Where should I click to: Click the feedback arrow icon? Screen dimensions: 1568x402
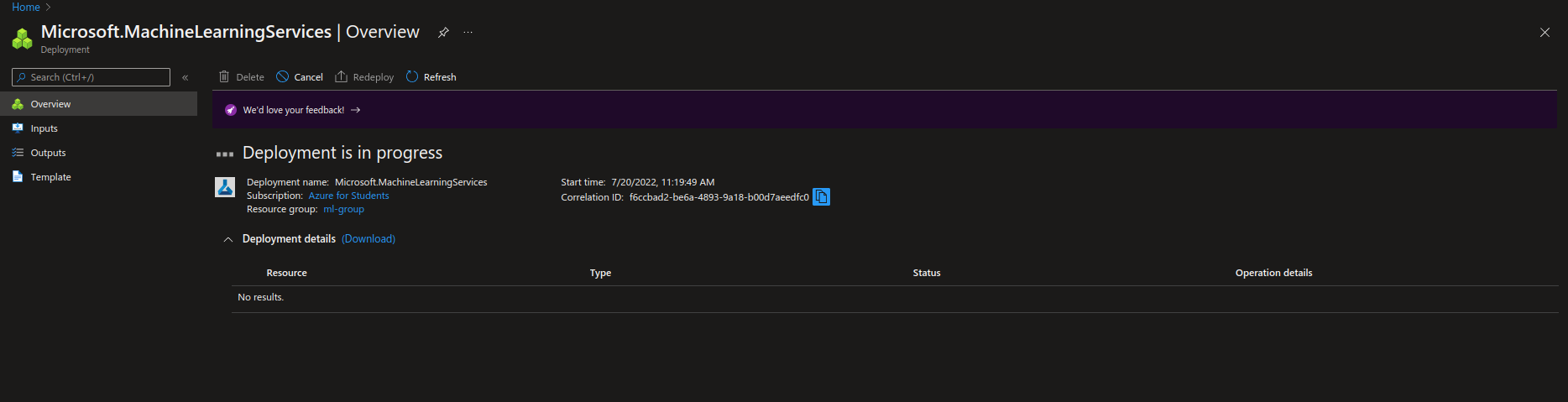[x=356, y=110]
